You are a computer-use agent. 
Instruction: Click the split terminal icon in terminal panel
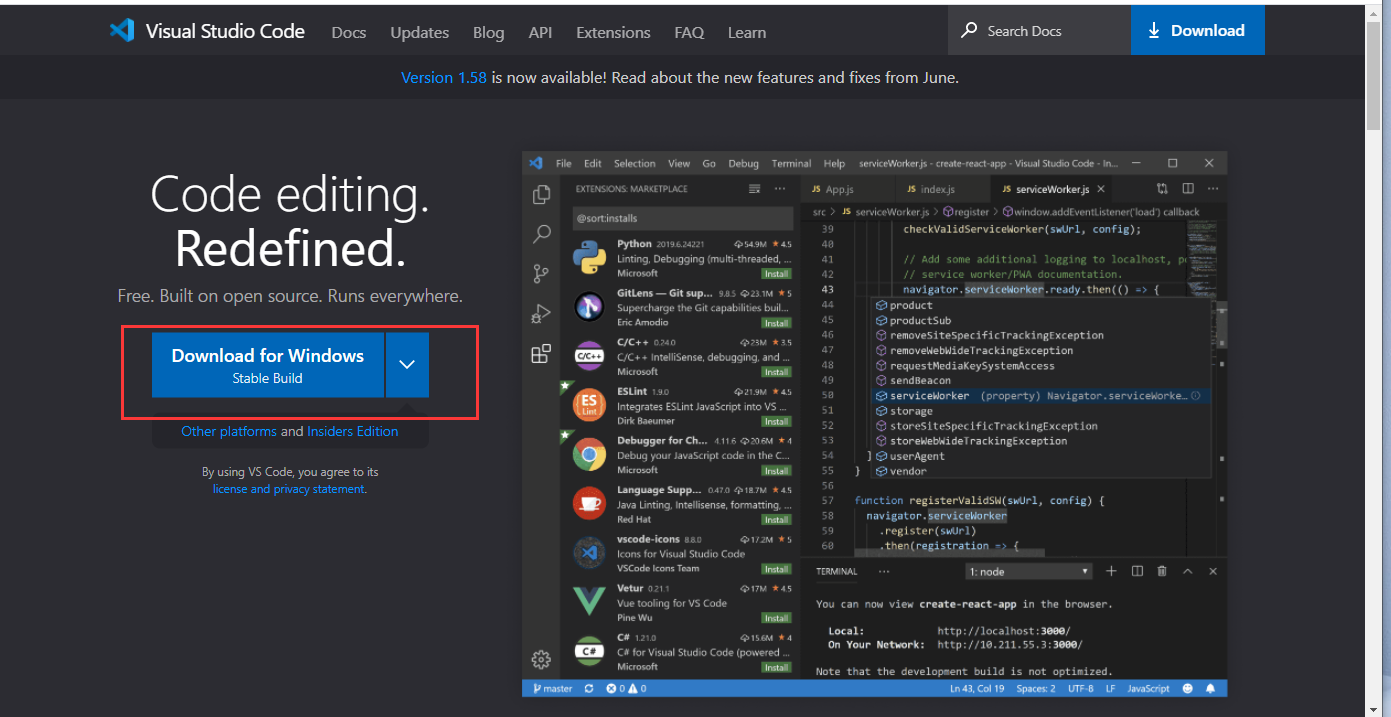pyautogui.click(x=1137, y=571)
